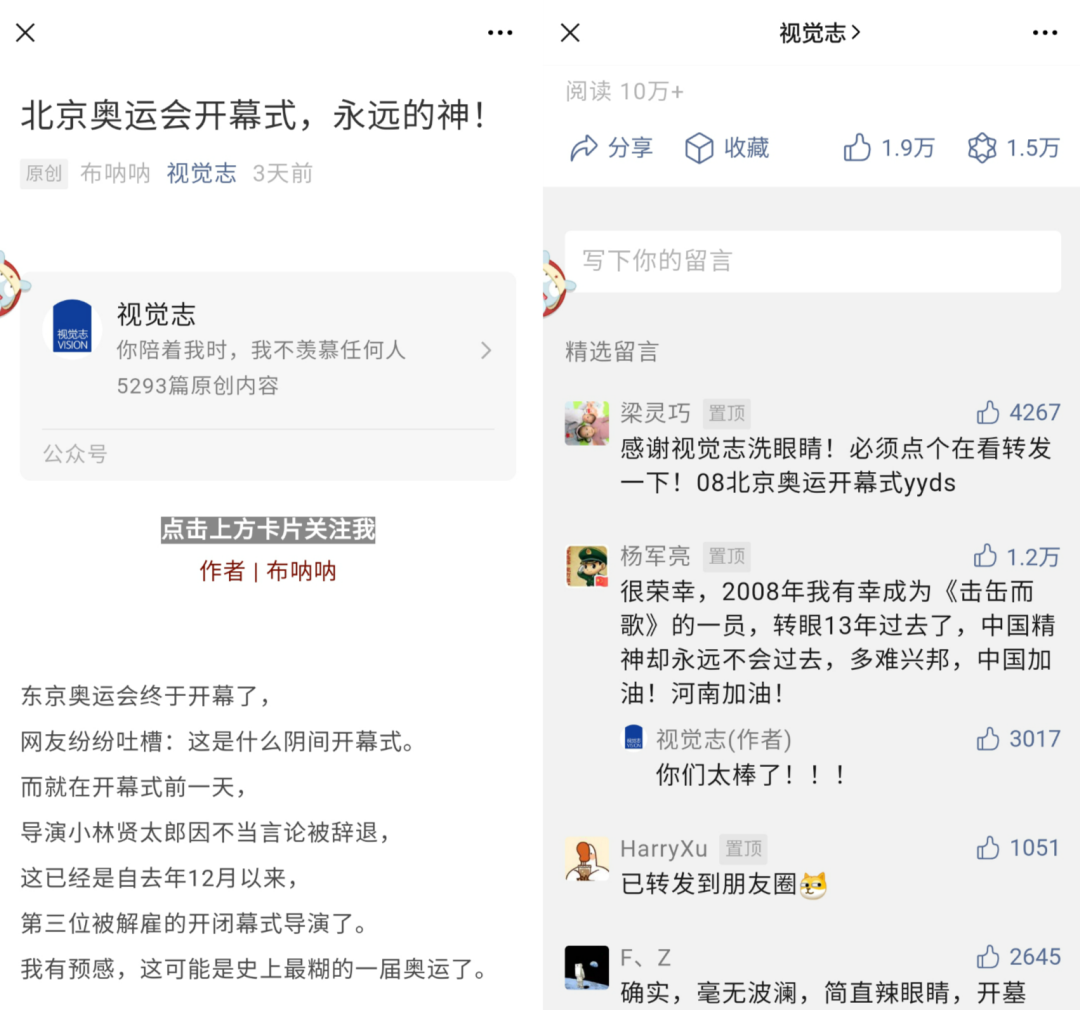
Task: Open 杨军亮's profile avatar
Action: (x=587, y=566)
